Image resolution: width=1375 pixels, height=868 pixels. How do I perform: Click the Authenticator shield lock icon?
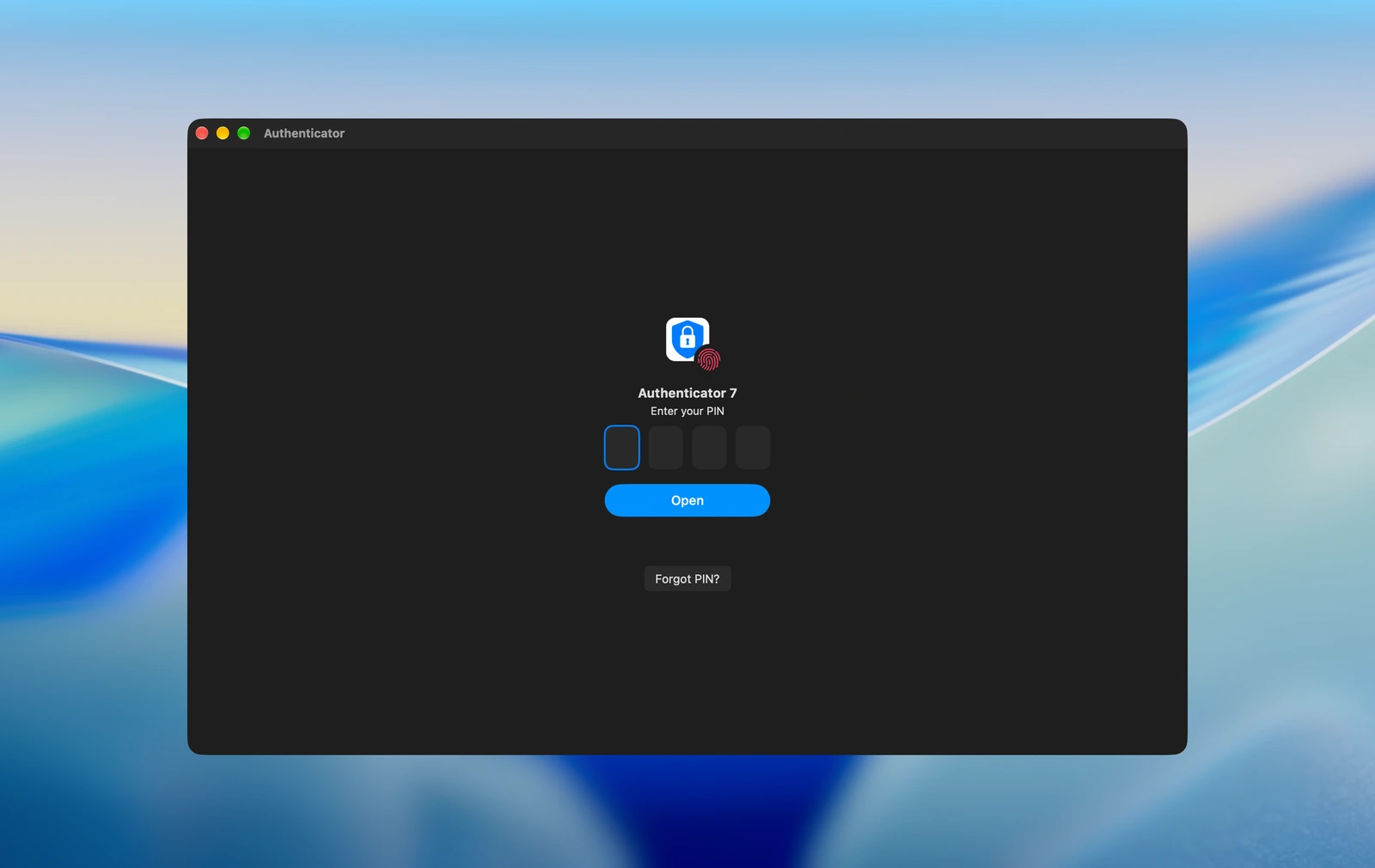pyautogui.click(x=687, y=339)
